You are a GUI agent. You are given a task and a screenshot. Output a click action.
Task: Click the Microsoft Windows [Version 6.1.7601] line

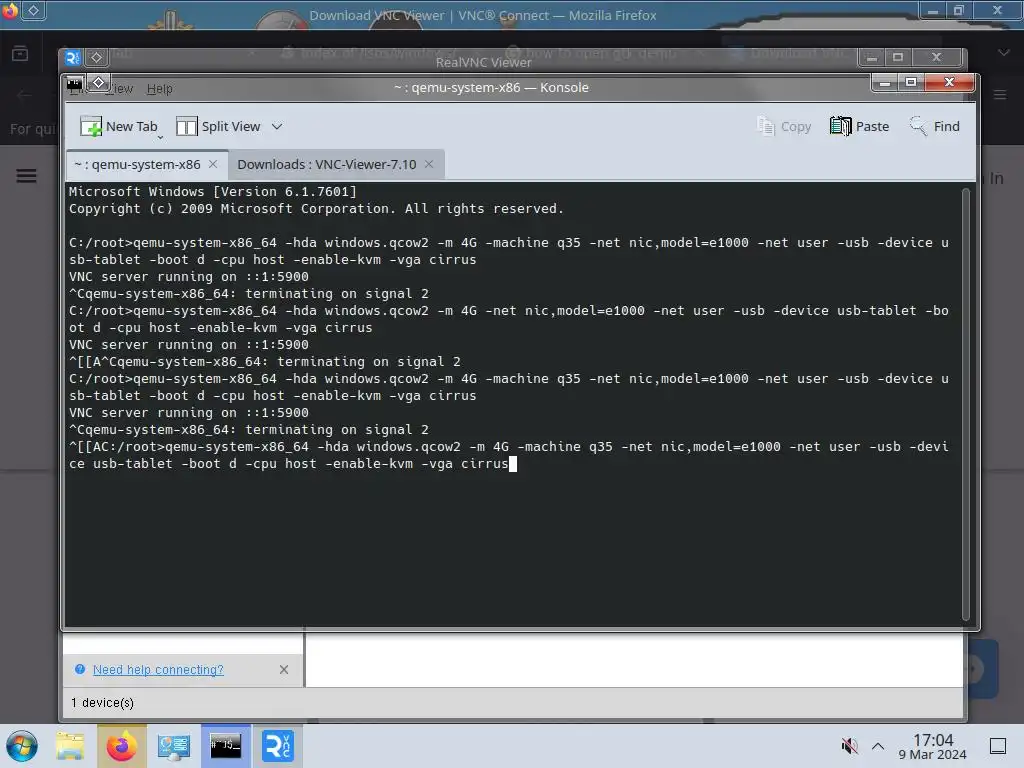[x=213, y=191]
